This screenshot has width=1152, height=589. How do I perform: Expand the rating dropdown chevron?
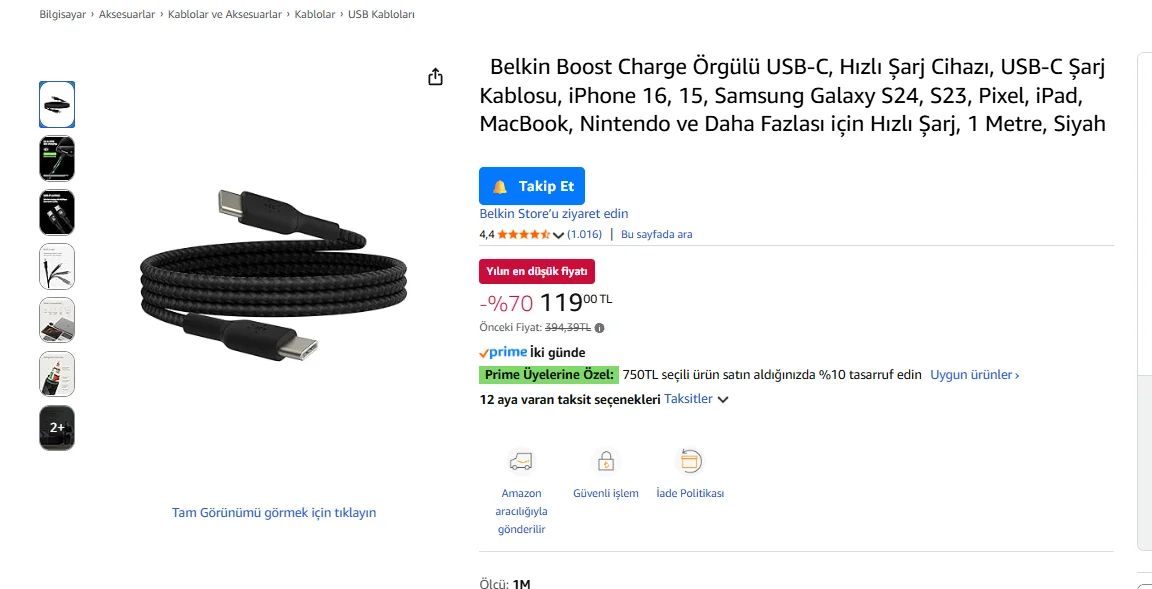click(x=558, y=236)
